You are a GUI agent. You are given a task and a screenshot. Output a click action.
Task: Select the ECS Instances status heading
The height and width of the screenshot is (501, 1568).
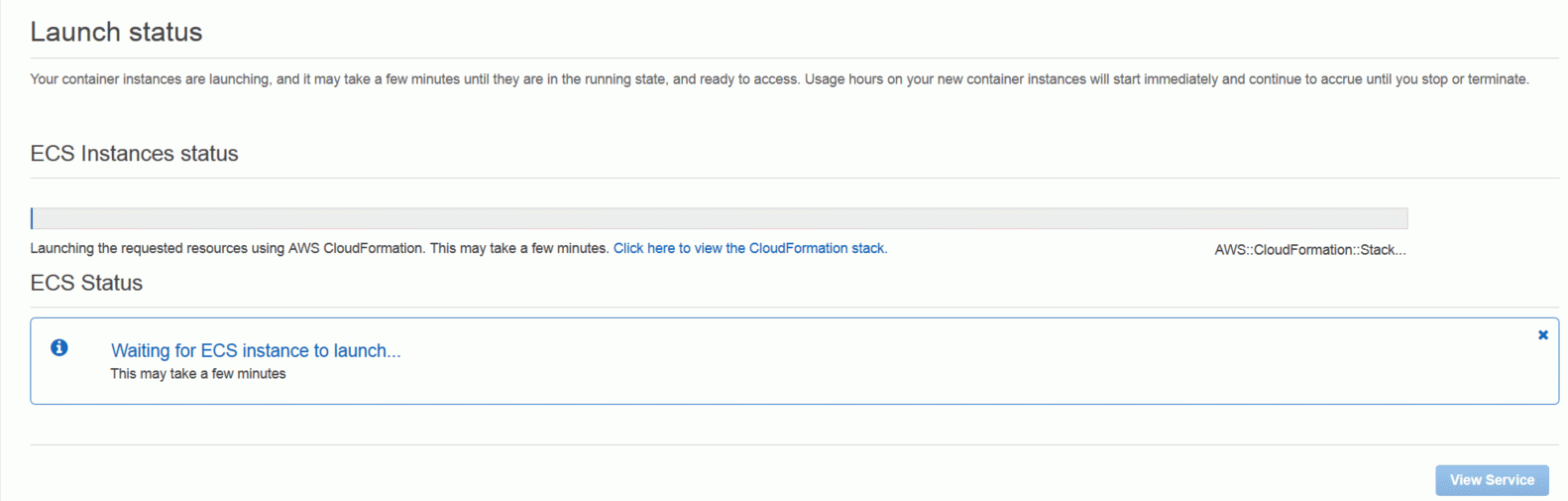point(134,154)
